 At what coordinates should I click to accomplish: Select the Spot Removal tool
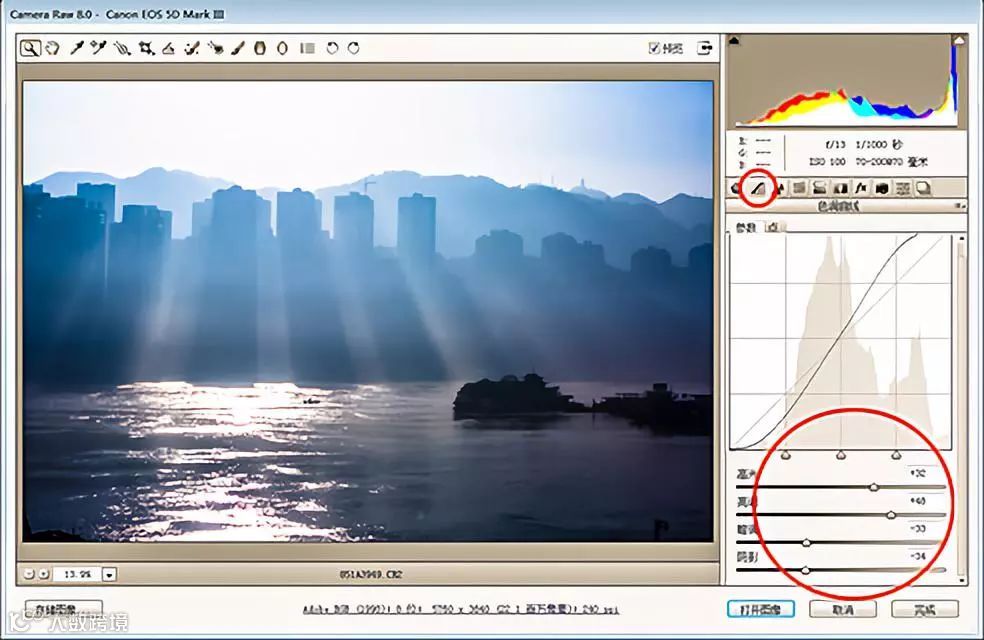pos(192,48)
